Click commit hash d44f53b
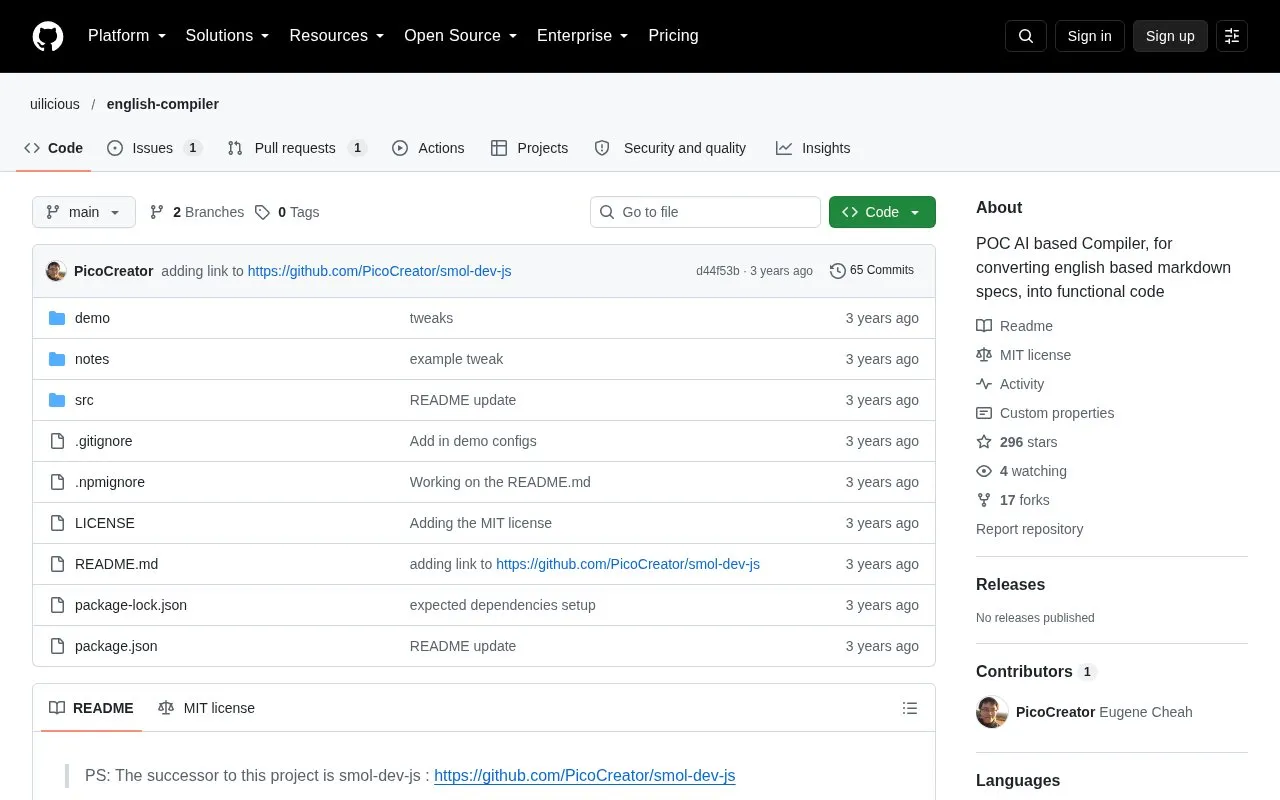Viewport: 1280px width, 800px height. 718,271
